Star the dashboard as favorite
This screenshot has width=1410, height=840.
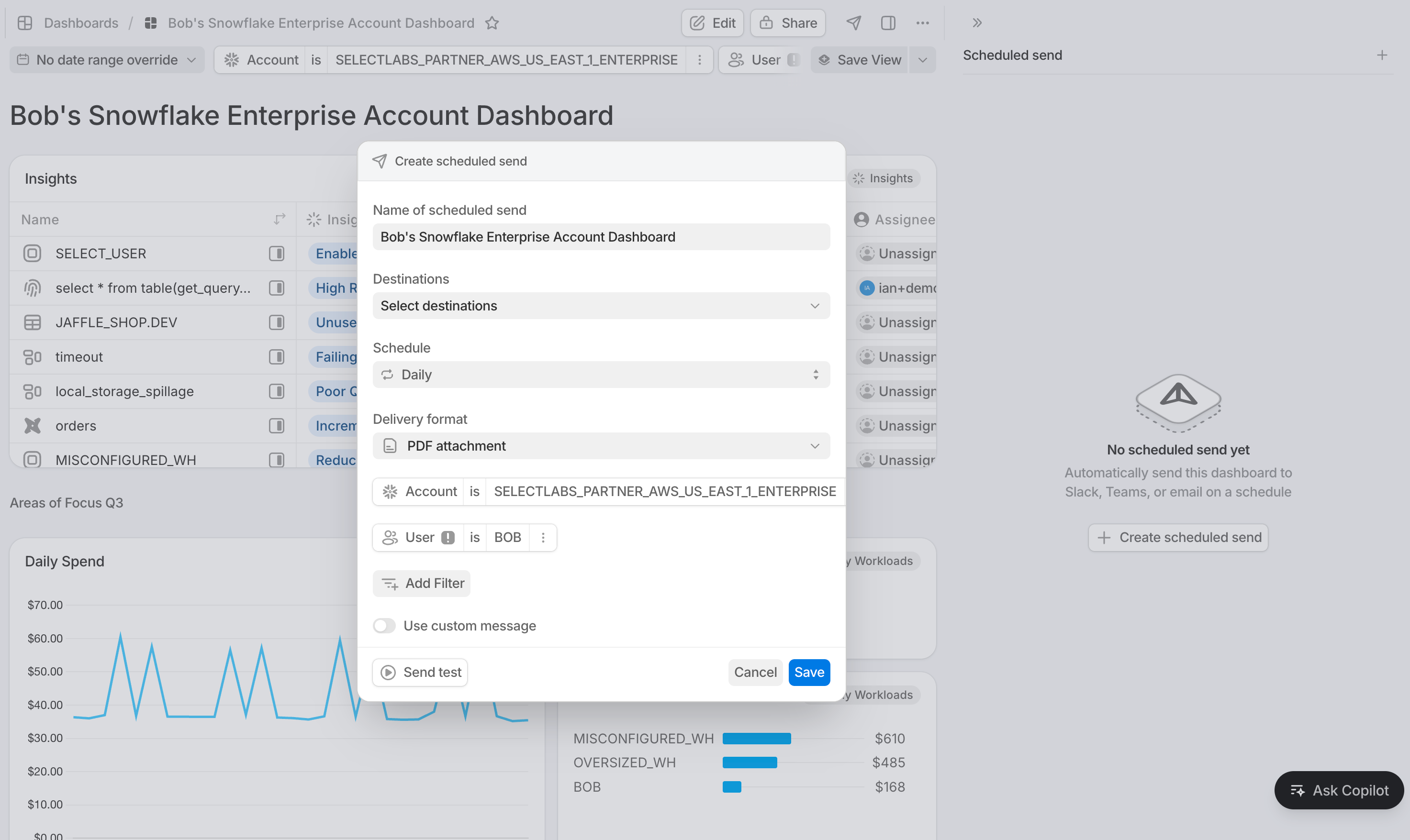(x=492, y=22)
